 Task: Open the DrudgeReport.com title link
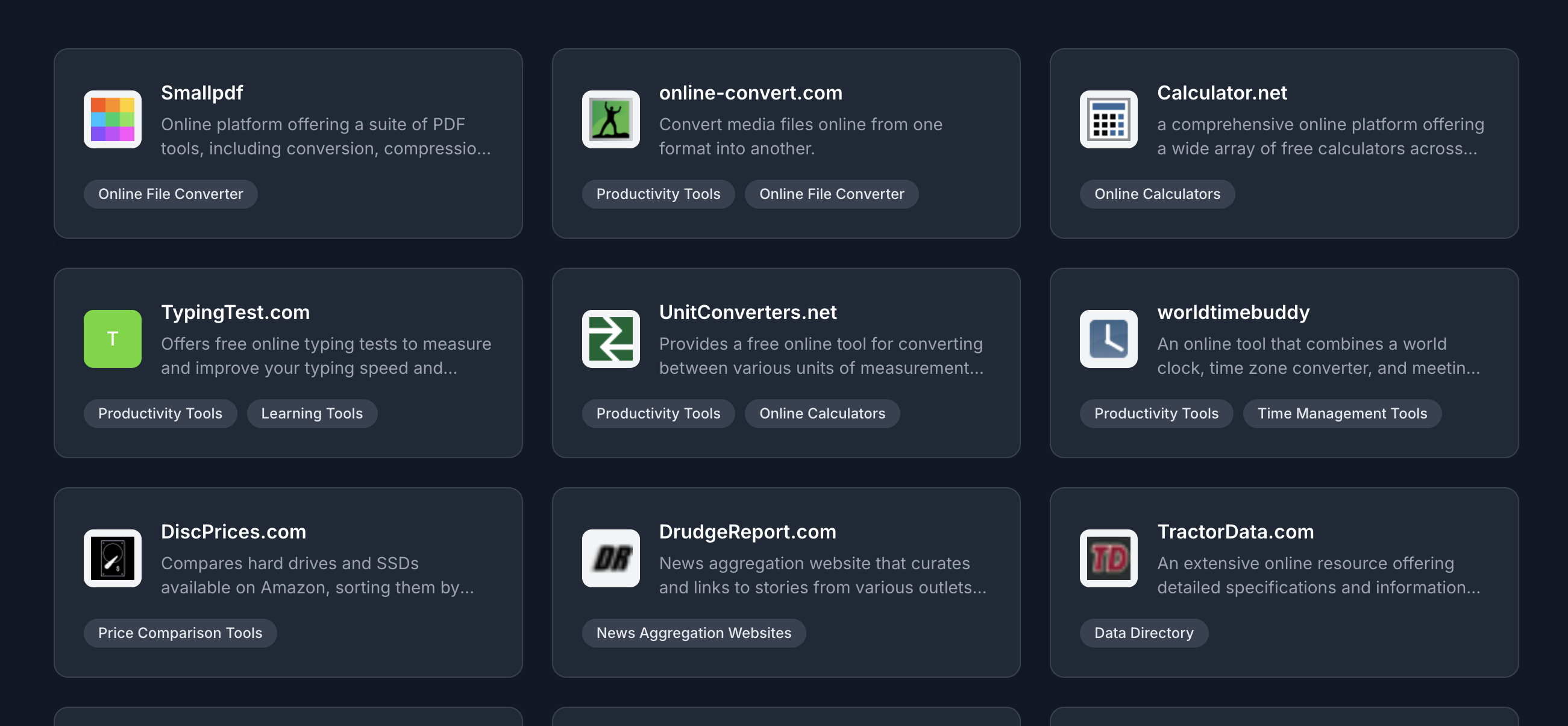tap(747, 531)
